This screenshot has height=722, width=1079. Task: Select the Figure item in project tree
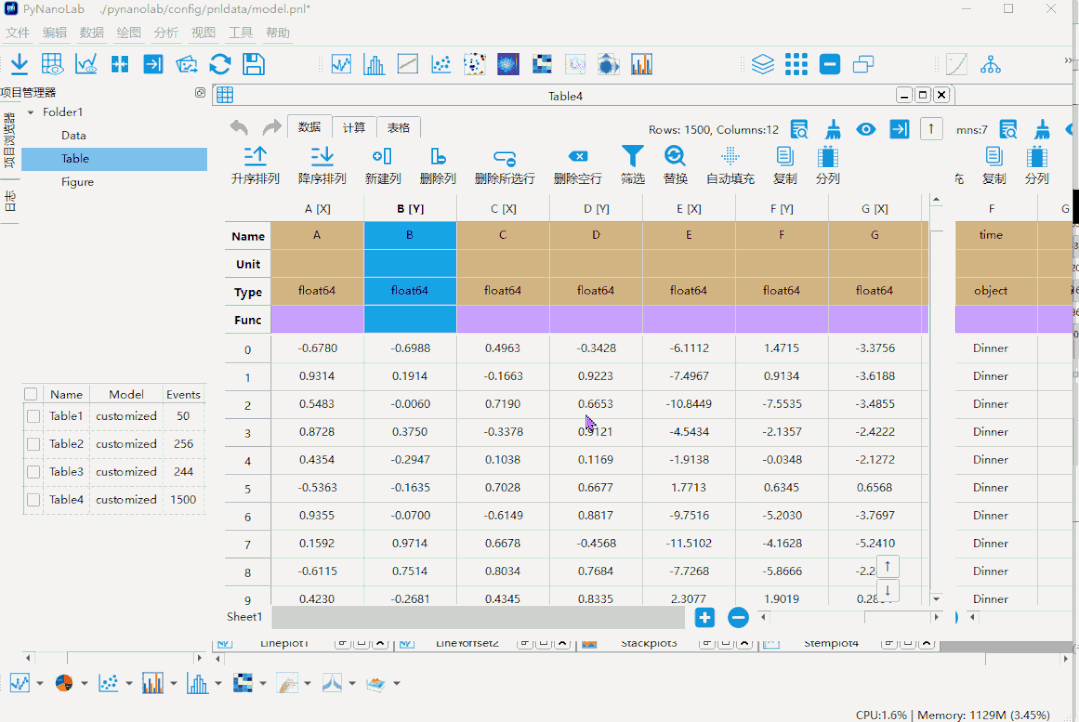tap(77, 182)
